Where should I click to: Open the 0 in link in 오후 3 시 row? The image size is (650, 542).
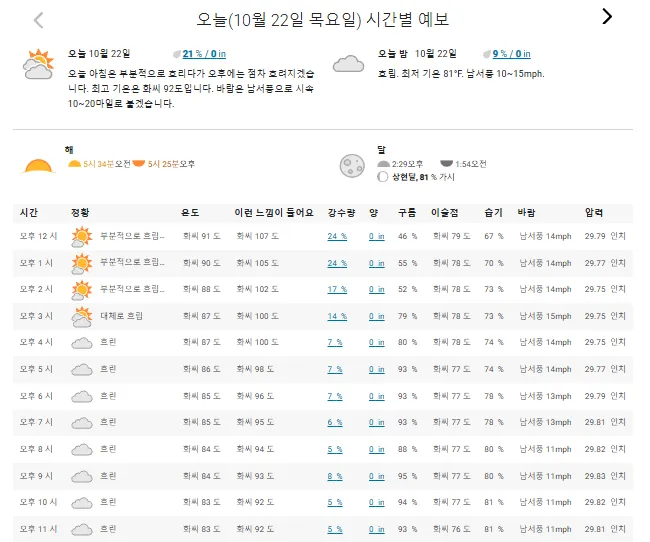(x=376, y=316)
